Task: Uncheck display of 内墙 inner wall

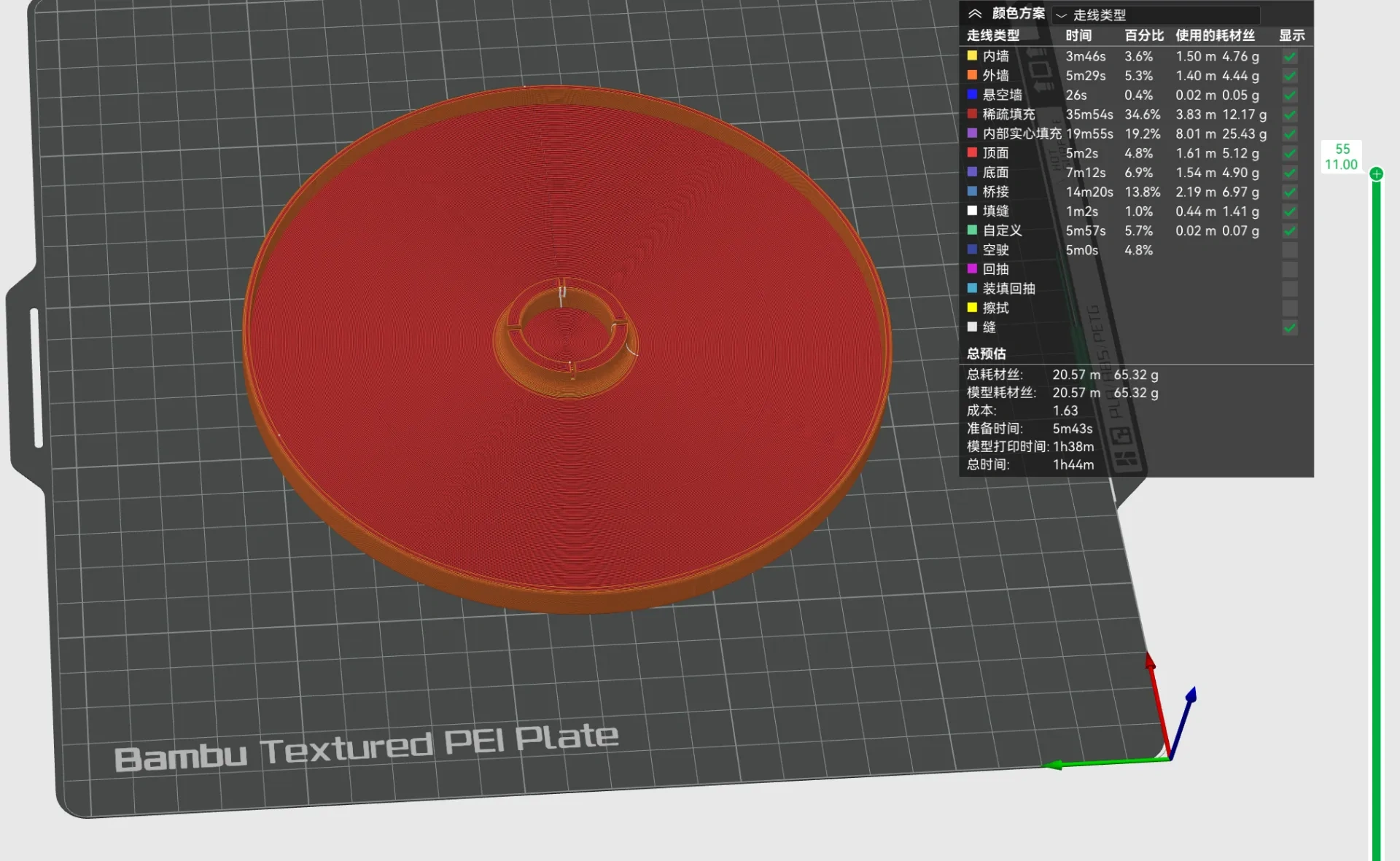Action: coord(1289,56)
